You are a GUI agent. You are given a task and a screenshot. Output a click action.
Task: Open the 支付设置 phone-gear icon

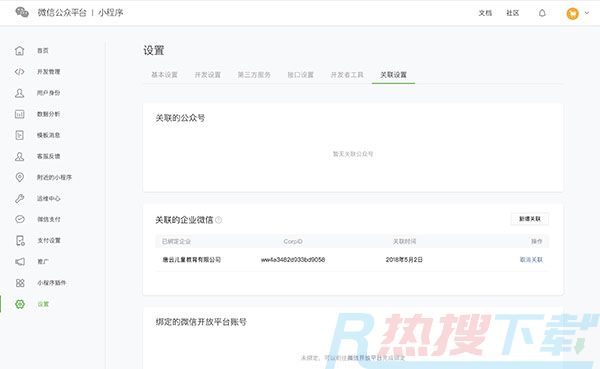click(20, 240)
